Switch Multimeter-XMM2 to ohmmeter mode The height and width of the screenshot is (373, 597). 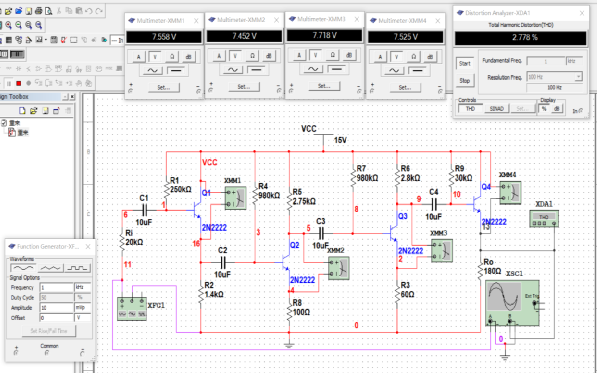click(x=252, y=56)
